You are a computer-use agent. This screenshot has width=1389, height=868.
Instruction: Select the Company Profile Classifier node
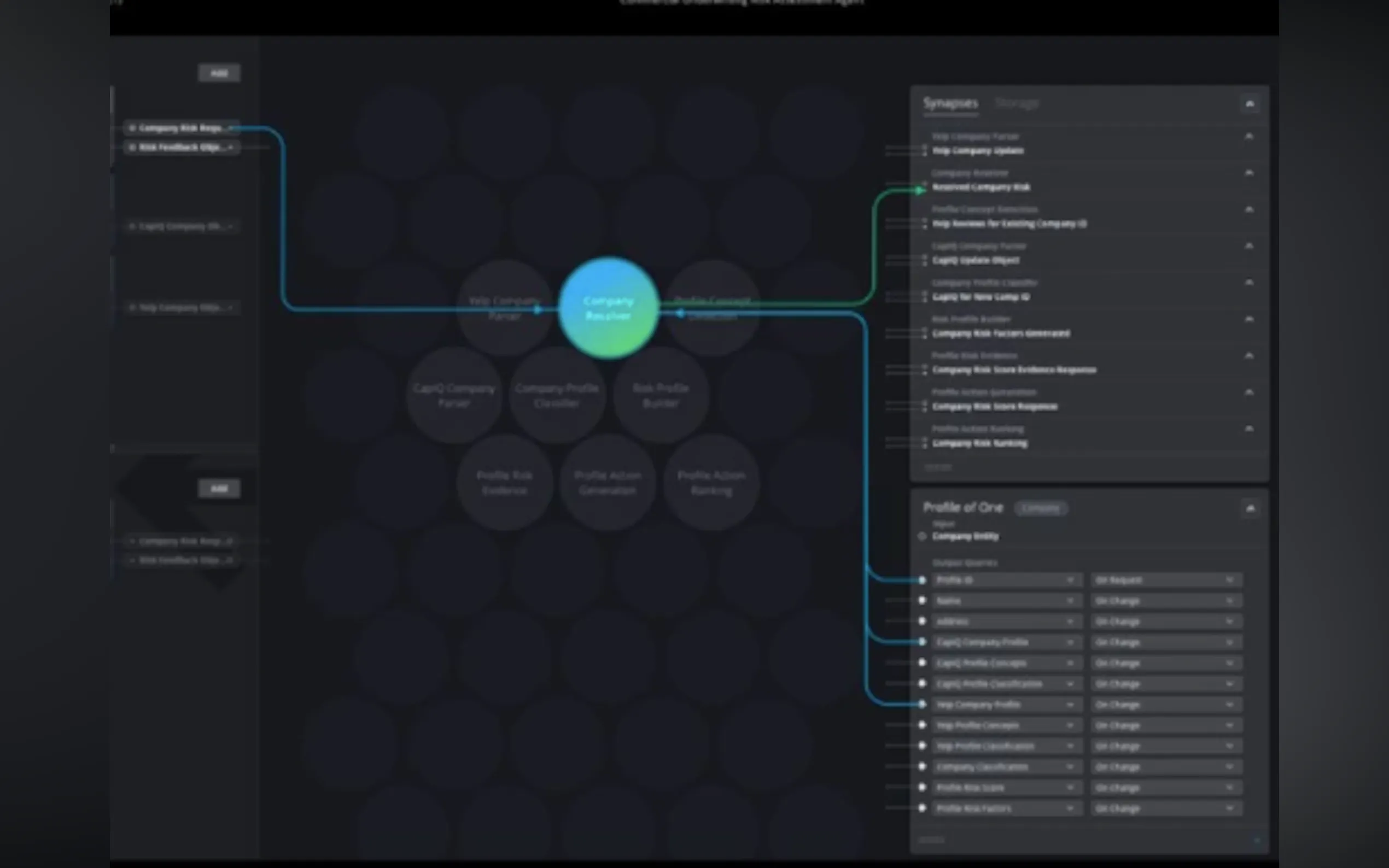(x=556, y=396)
